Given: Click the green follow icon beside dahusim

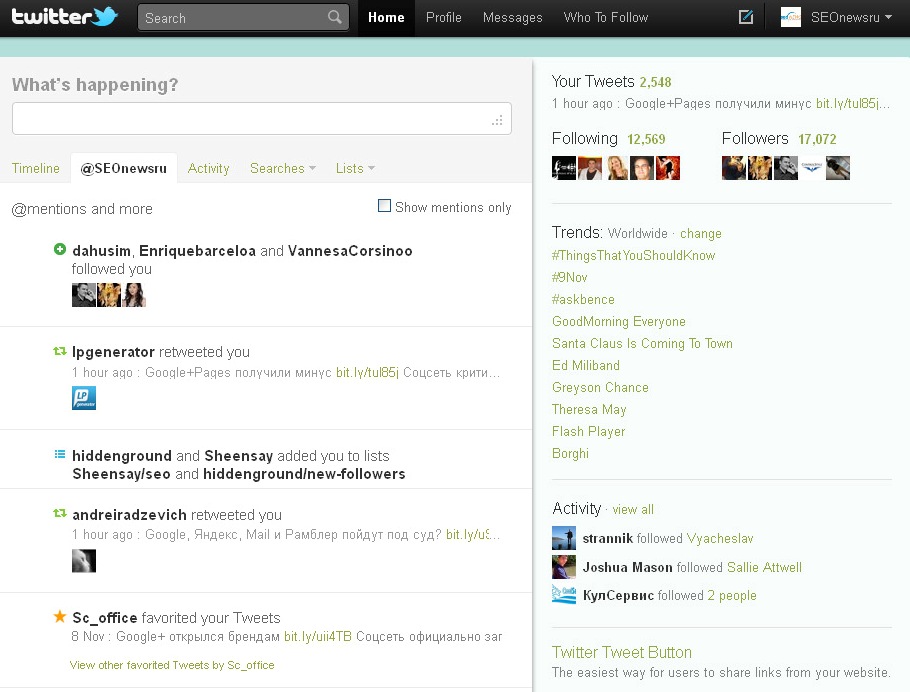Looking at the screenshot, I should 60,250.
